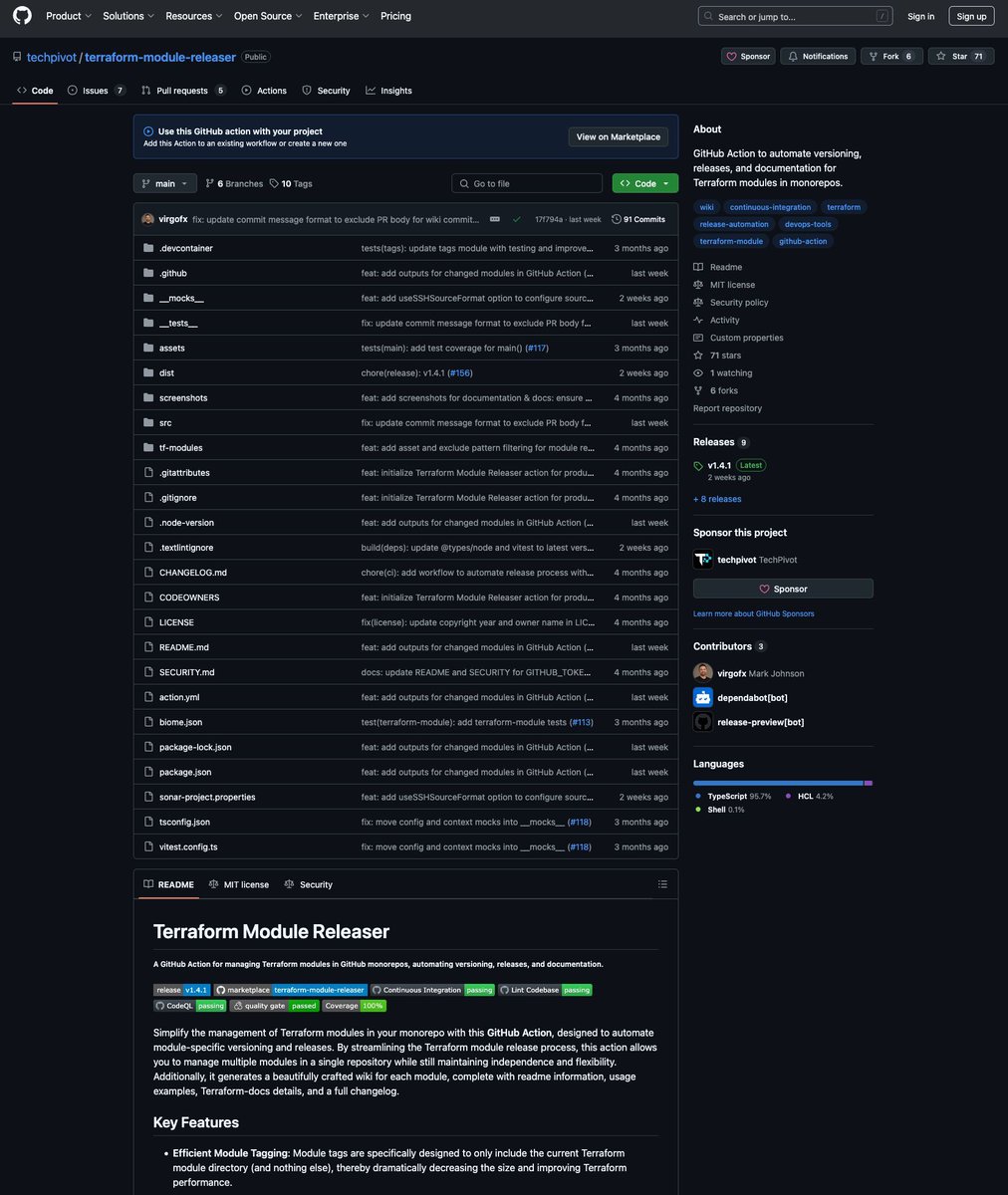Open the action.yml file
1008x1195 pixels.
pos(179,697)
